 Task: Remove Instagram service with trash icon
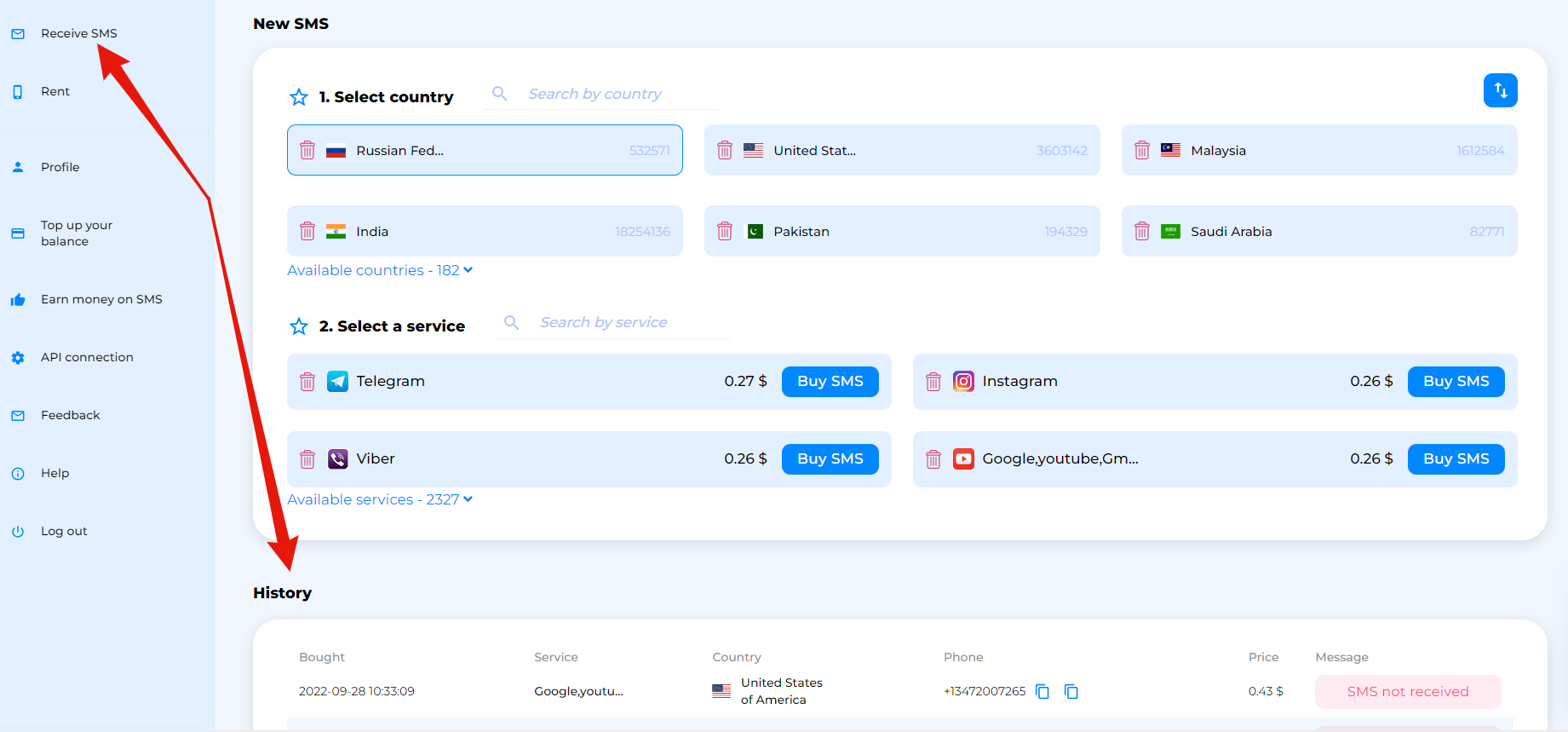tap(933, 382)
